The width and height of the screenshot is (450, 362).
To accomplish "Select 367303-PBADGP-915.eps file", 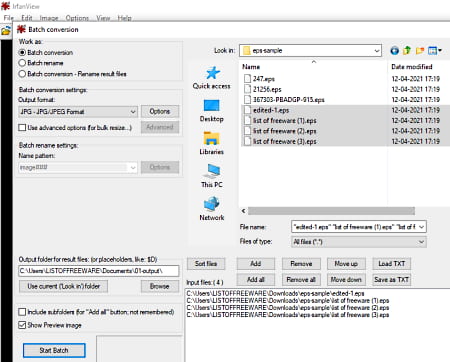I will (x=289, y=100).
